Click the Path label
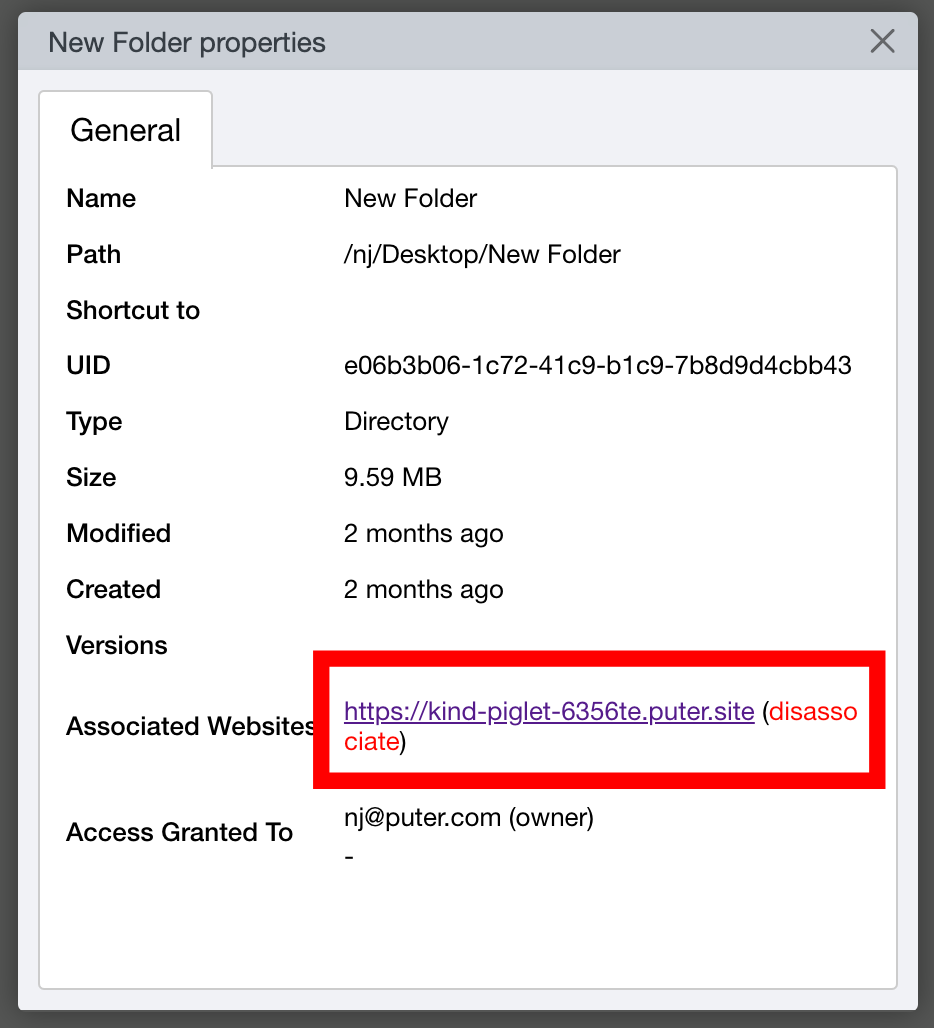The width and height of the screenshot is (934, 1028). (x=94, y=254)
